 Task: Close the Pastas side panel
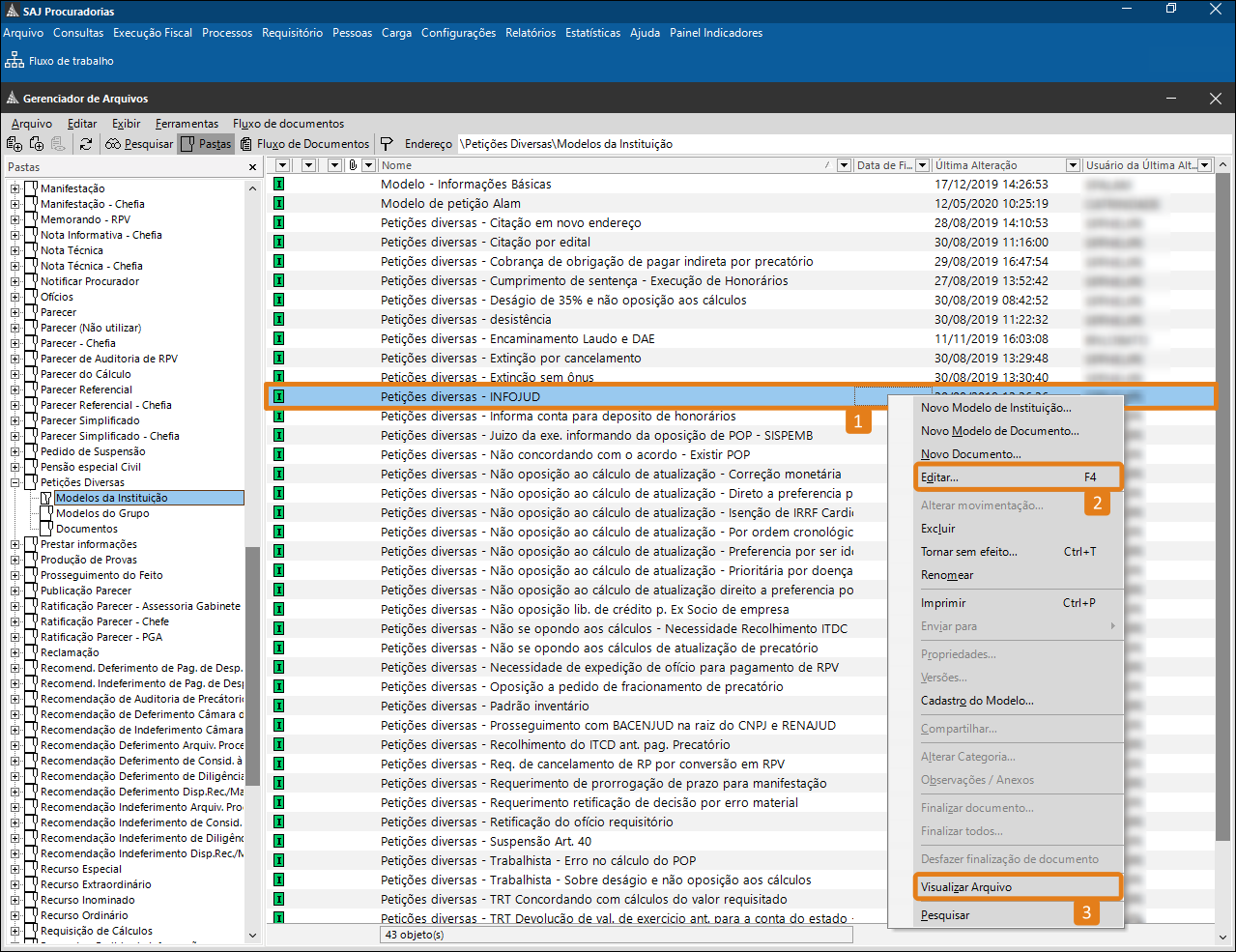(x=253, y=167)
